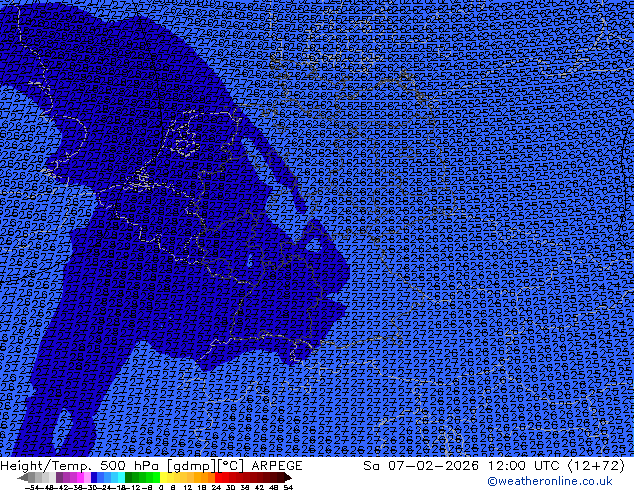Screen dimensions: 634x490
Task: Select the dark purple -42 legend swatch
Action: [59, 477]
